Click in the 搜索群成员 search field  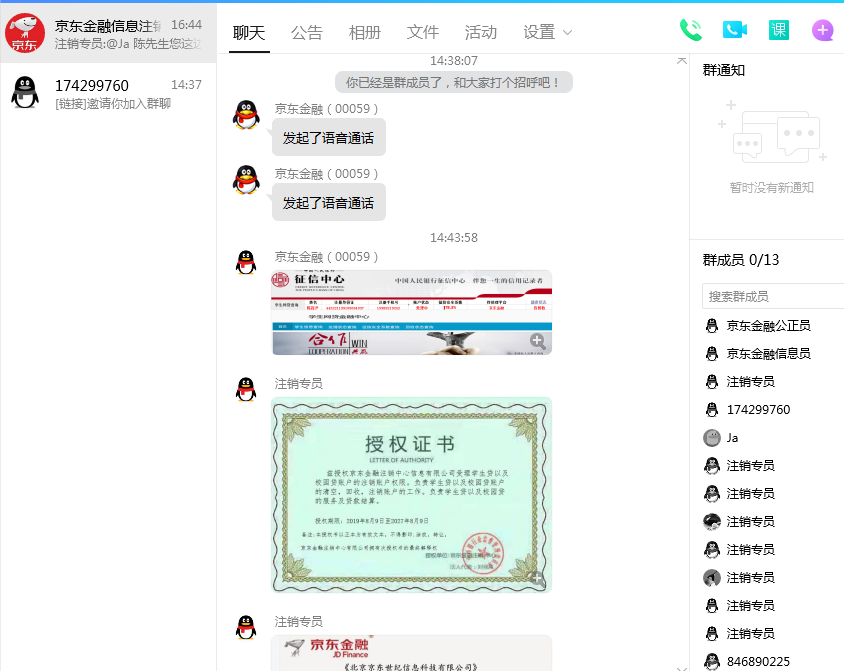coord(773,296)
